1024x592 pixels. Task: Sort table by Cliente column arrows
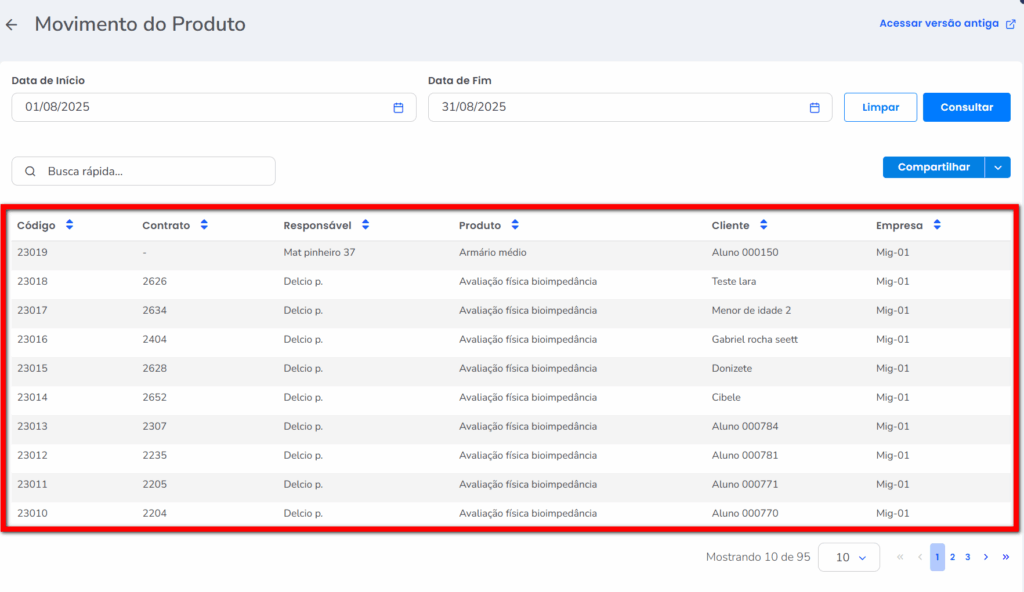[x=763, y=225]
